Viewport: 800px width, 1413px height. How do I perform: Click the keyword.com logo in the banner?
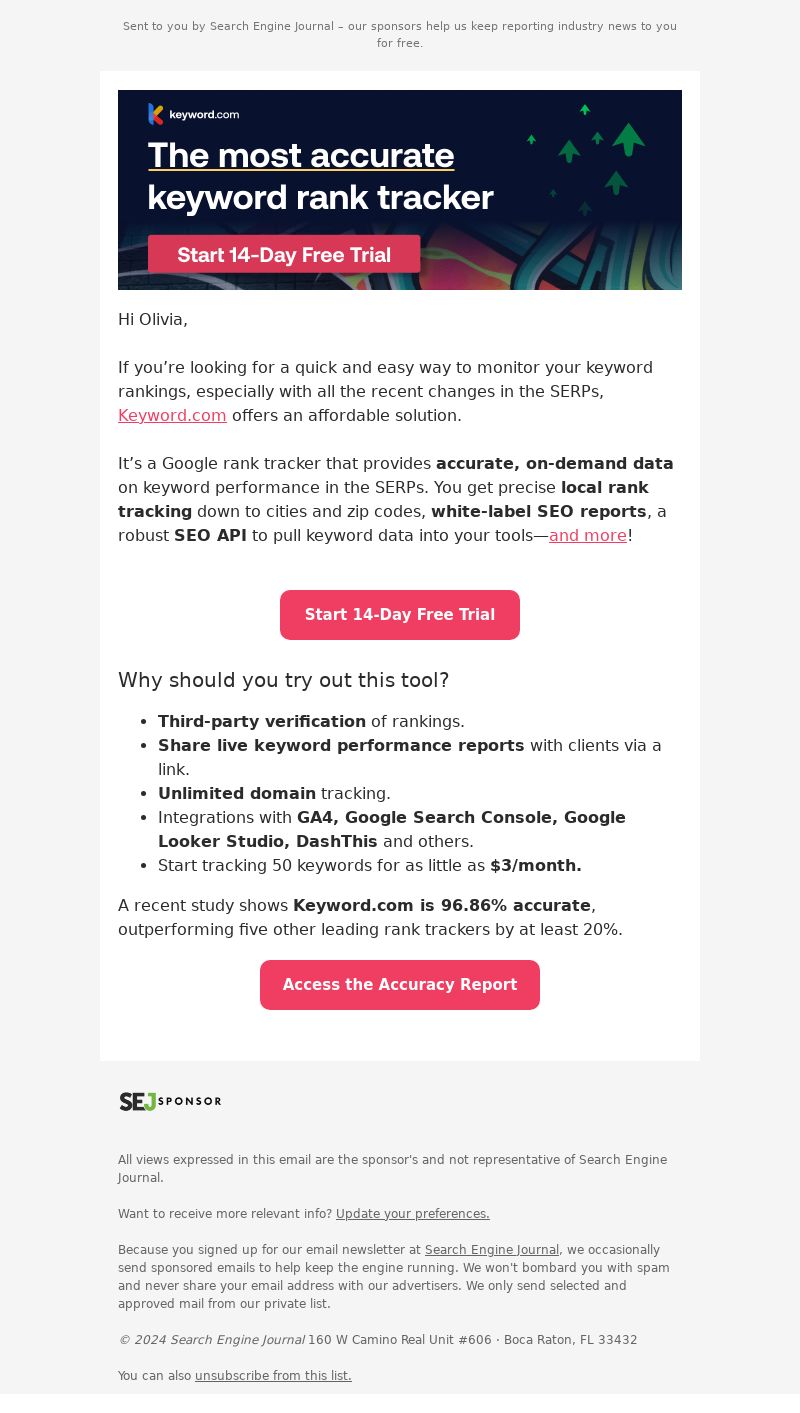click(x=194, y=114)
